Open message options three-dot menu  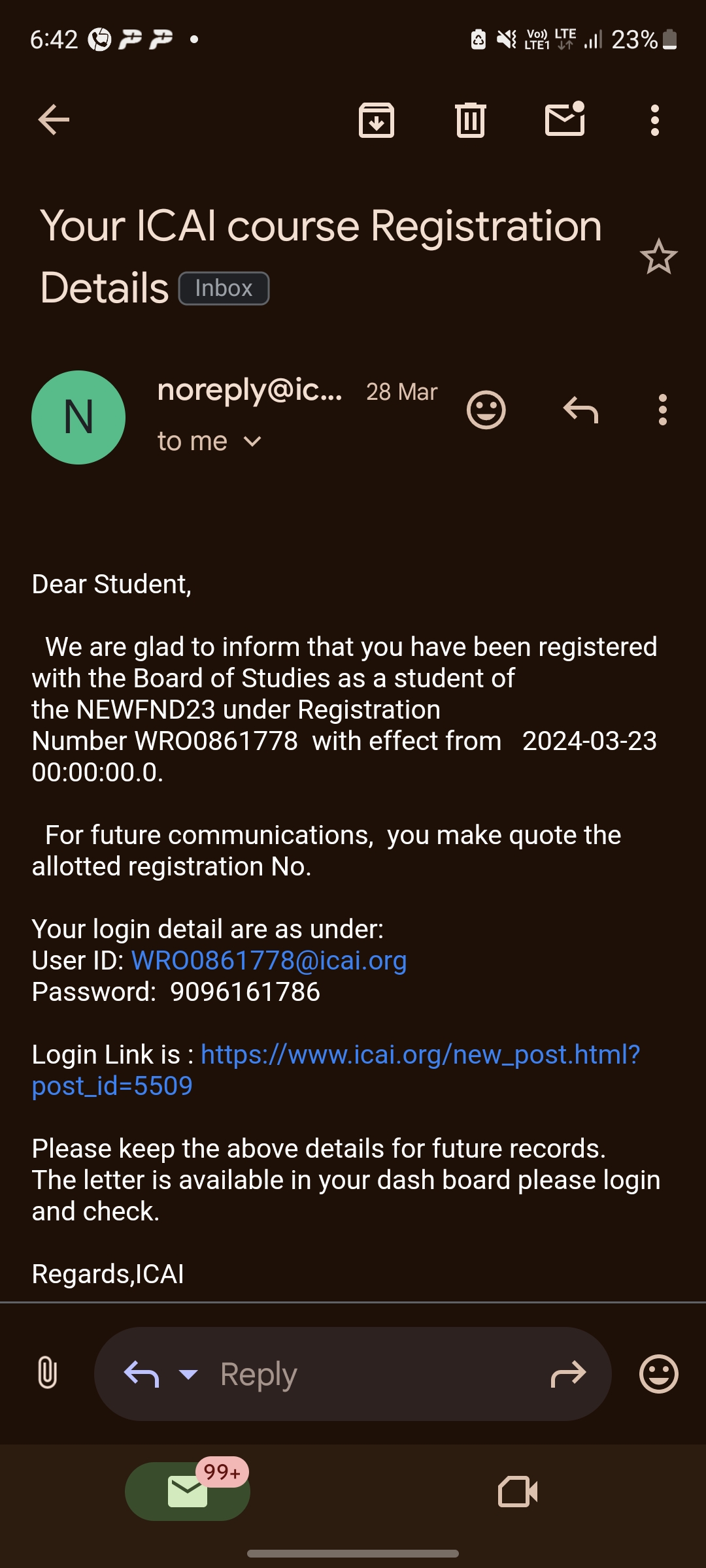pyautogui.click(x=663, y=410)
